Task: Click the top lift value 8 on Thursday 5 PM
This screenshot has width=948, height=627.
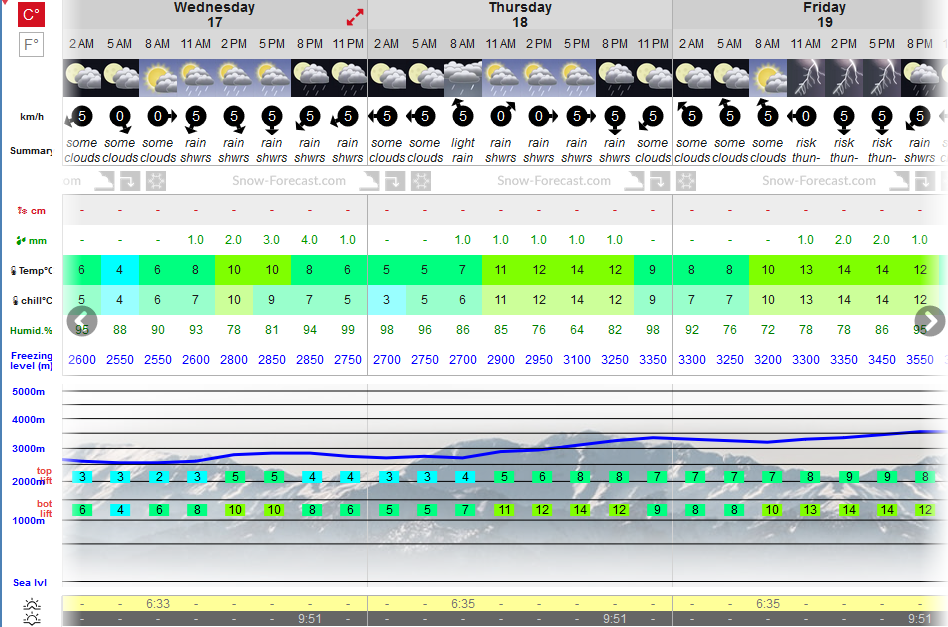Action: [580, 477]
